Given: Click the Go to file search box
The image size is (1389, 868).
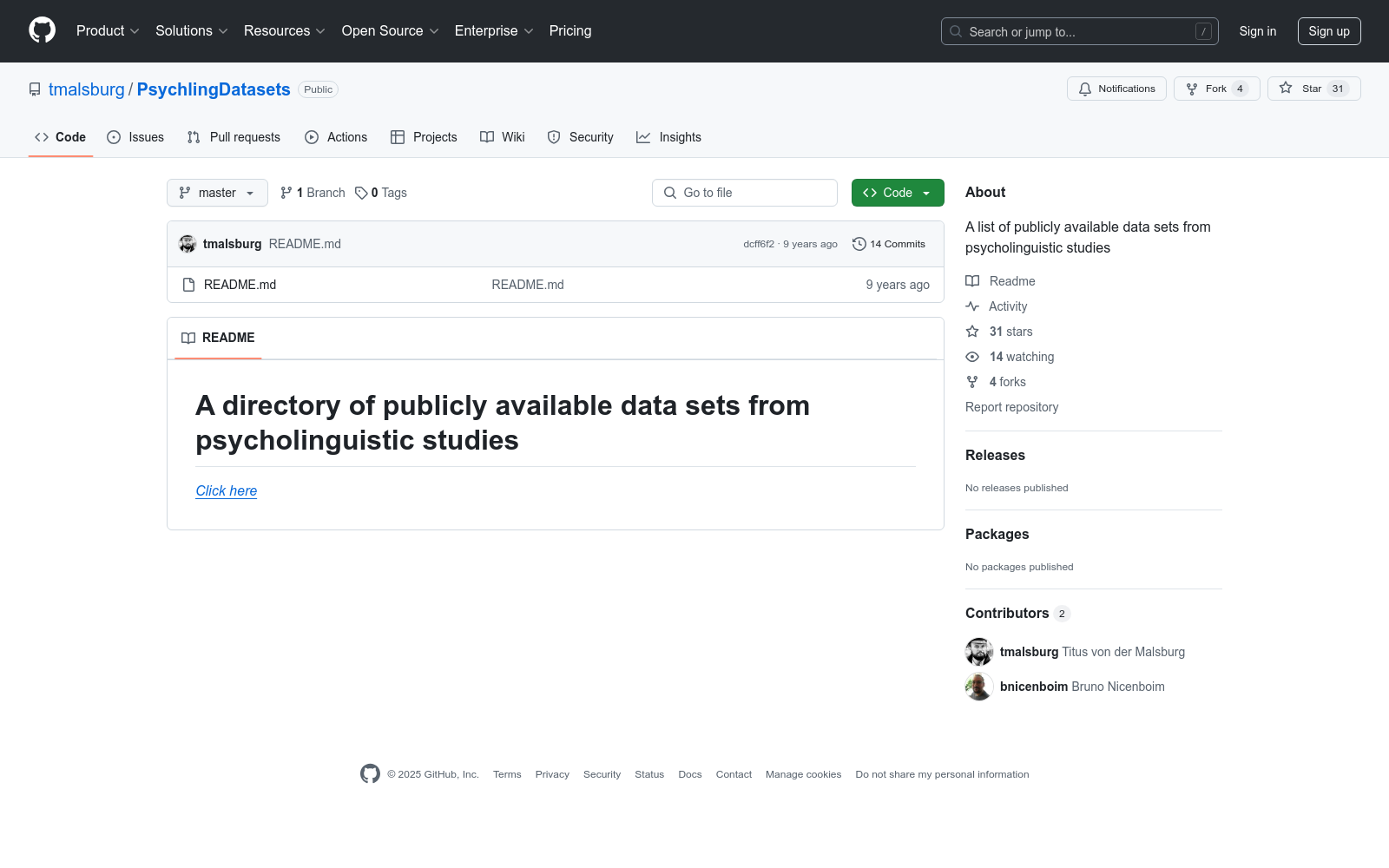Looking at the screenshot, I should pyautogui.click(x=745, y=193).
